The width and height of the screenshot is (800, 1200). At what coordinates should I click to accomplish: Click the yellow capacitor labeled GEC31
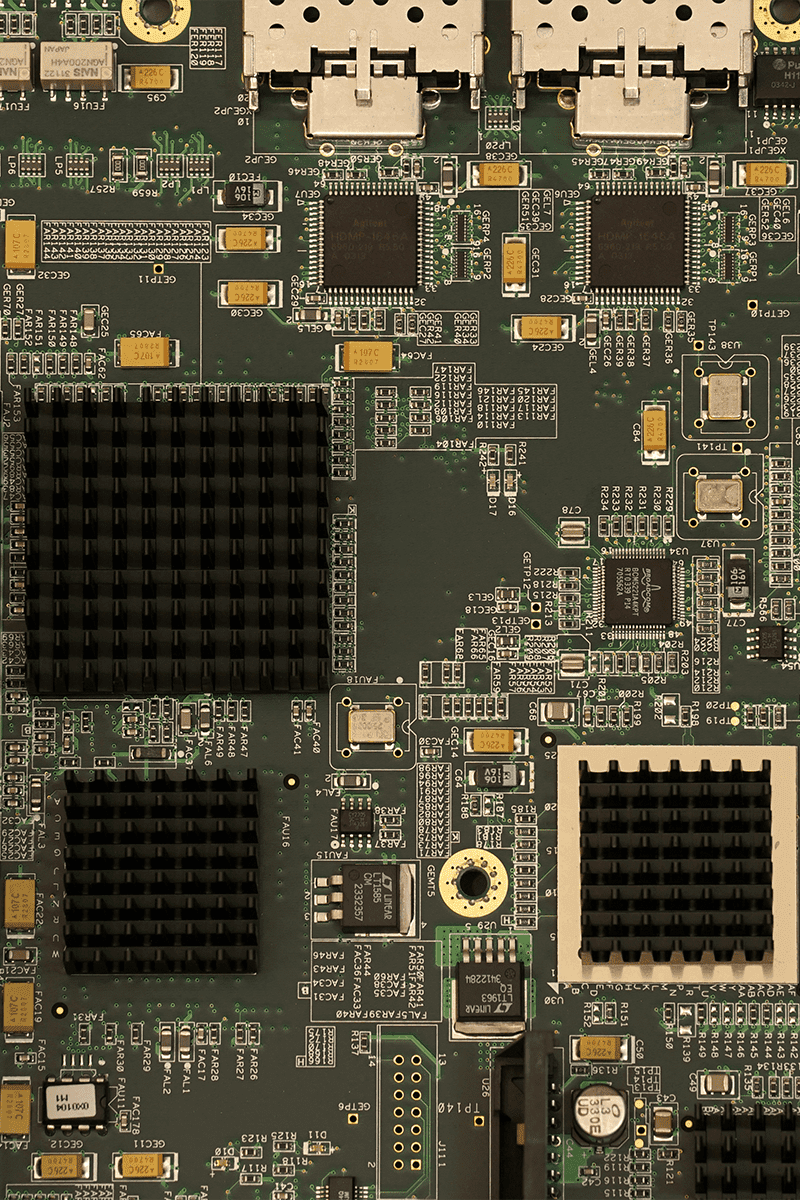click(x=516, y=264)
